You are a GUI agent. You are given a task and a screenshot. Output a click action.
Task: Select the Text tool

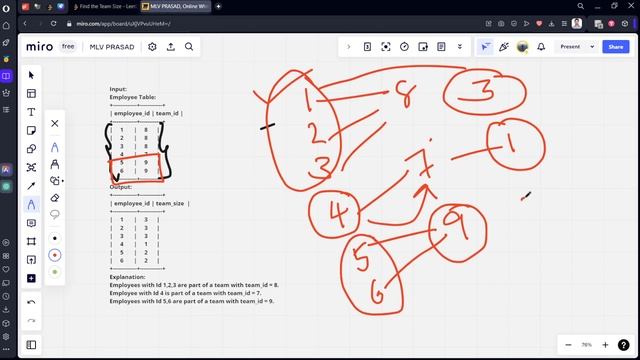click(31, 112)
